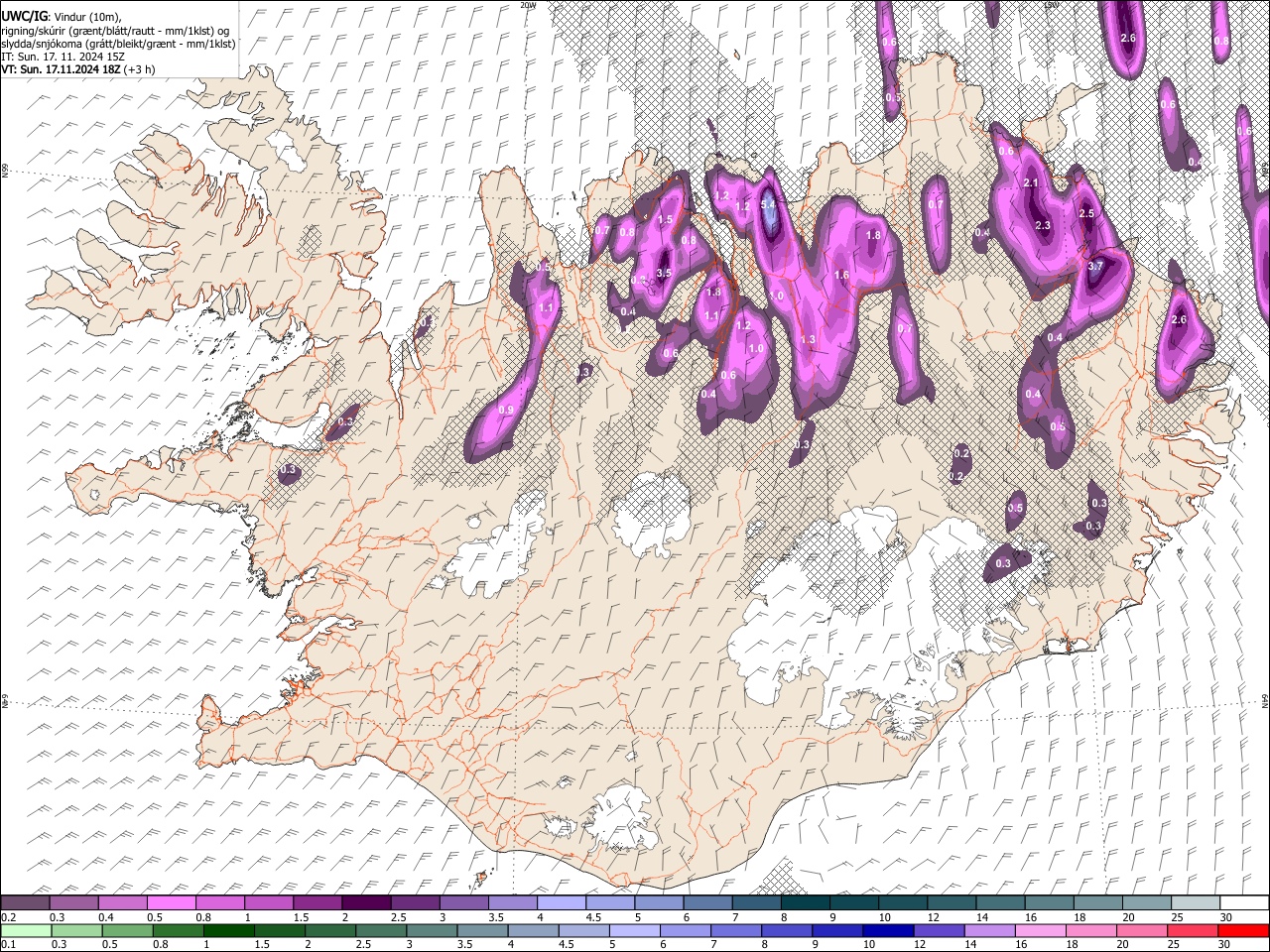Click the pink swatch right of 0.5 in upper legend
The height and width of the screenshot is (952, 1270).
coord(171,903)
